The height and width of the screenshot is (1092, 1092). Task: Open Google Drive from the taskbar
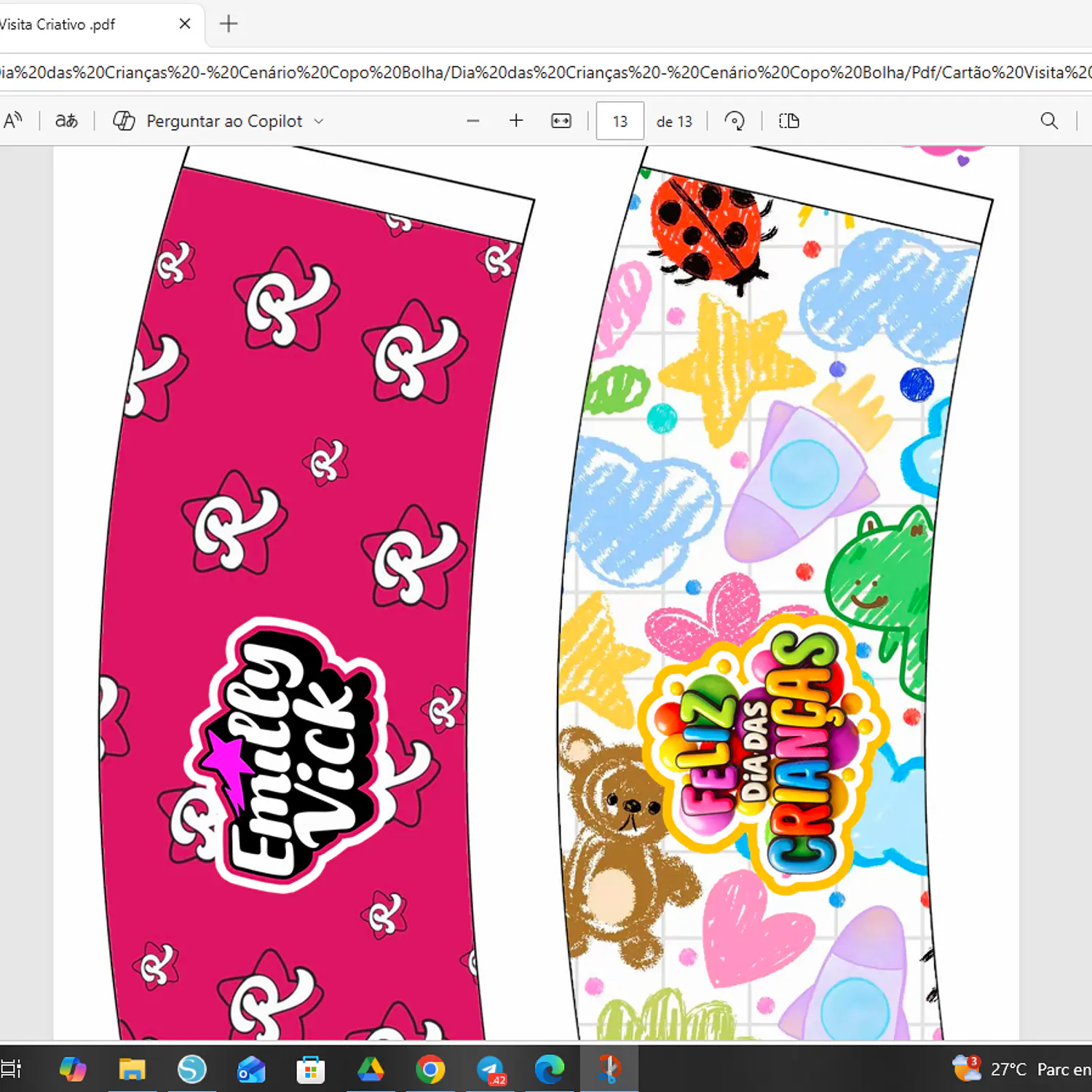click(371, 1069)
